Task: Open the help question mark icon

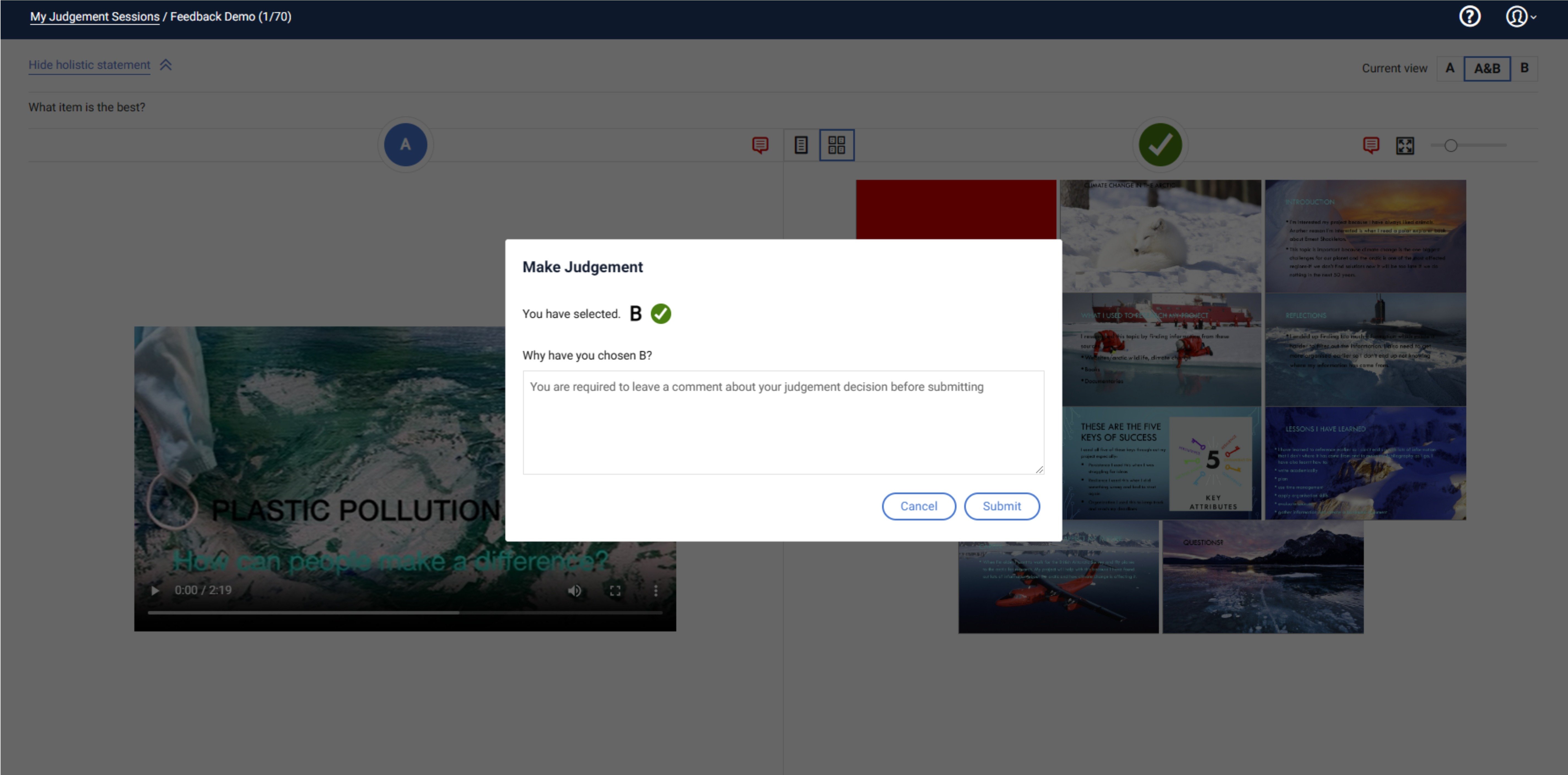Action: point(1469,17)
